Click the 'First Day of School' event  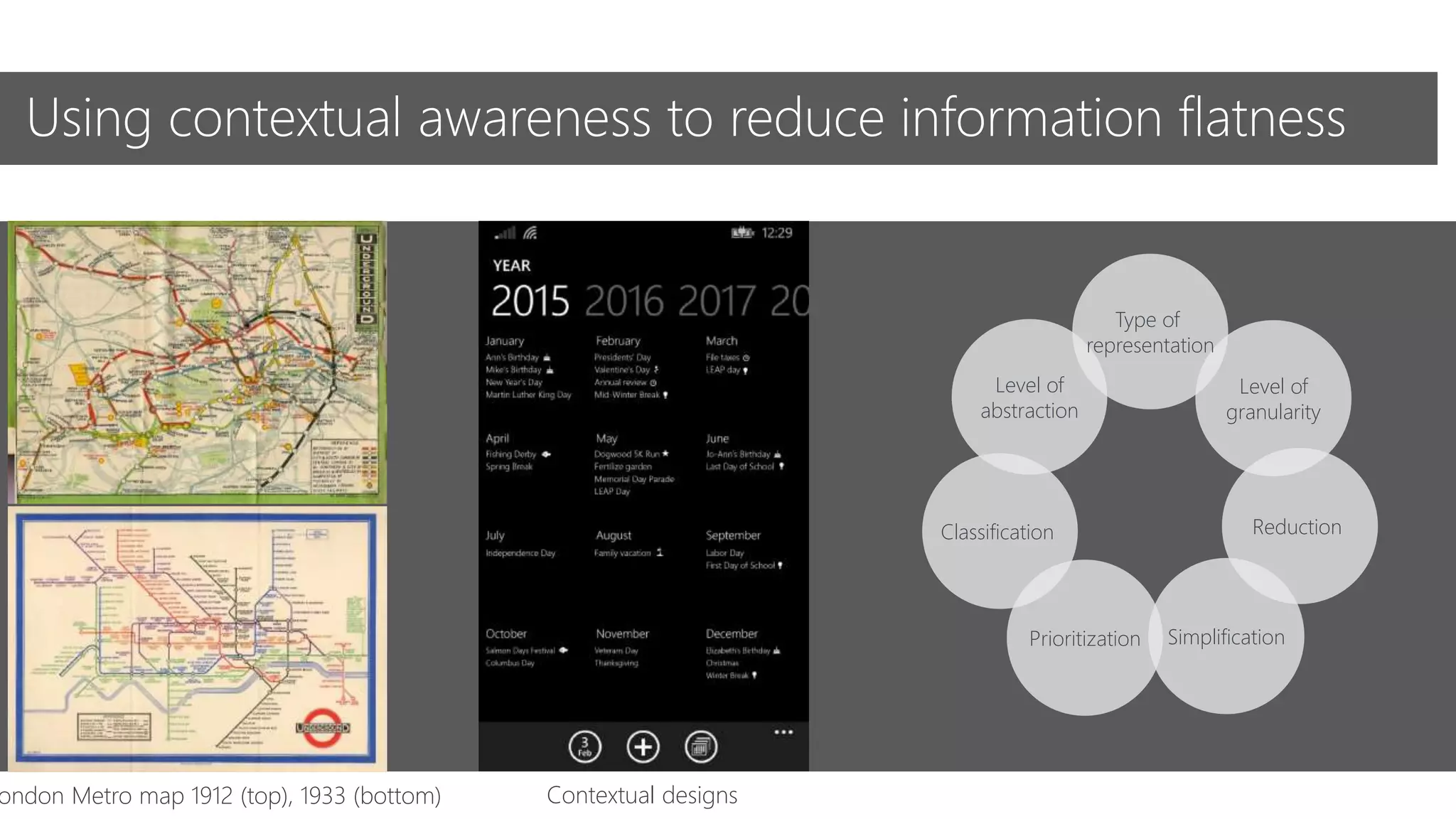point(744,566)
